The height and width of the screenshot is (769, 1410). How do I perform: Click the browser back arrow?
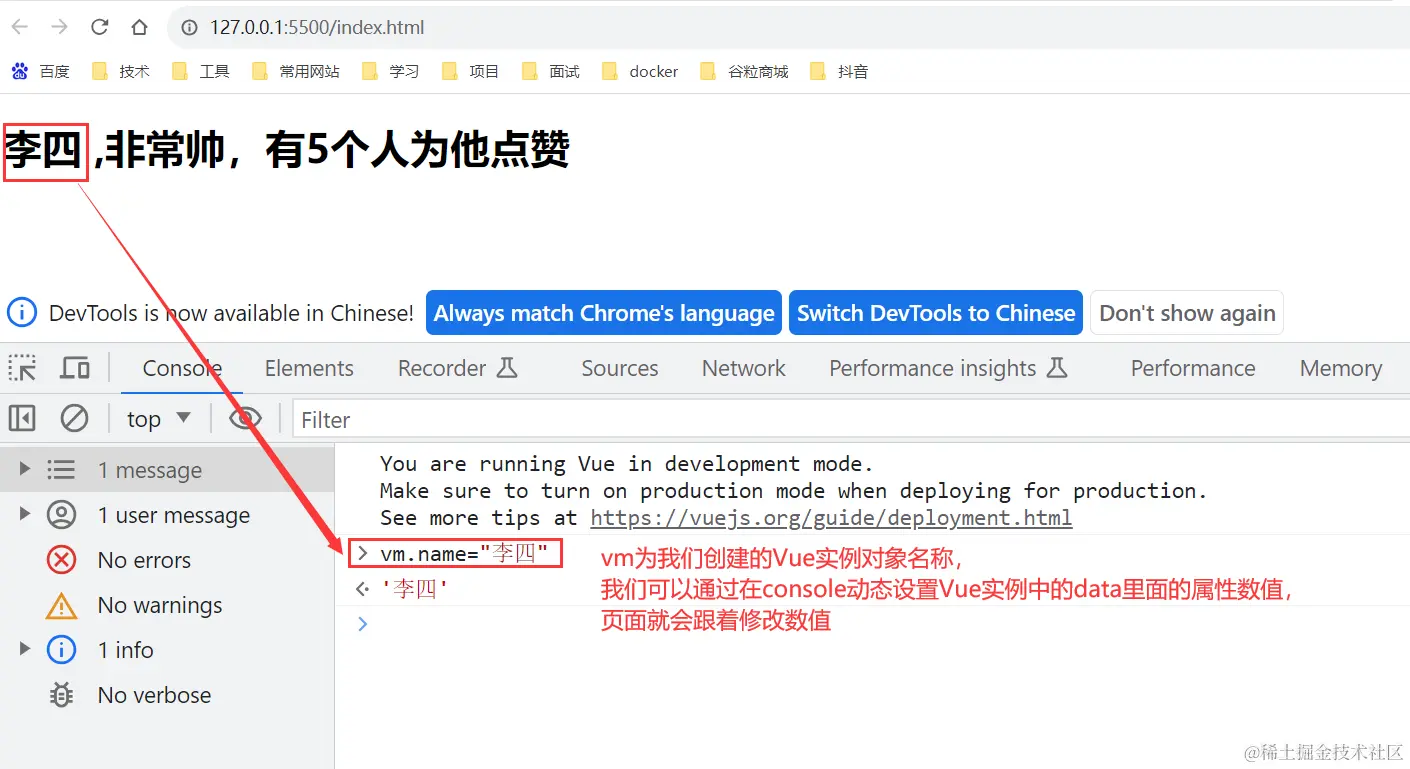click(19, 27)
